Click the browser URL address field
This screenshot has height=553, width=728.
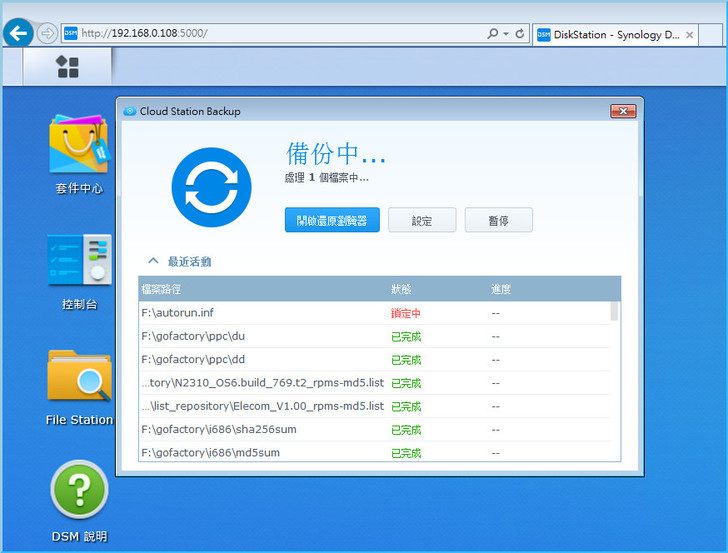[x=280, y=33]
